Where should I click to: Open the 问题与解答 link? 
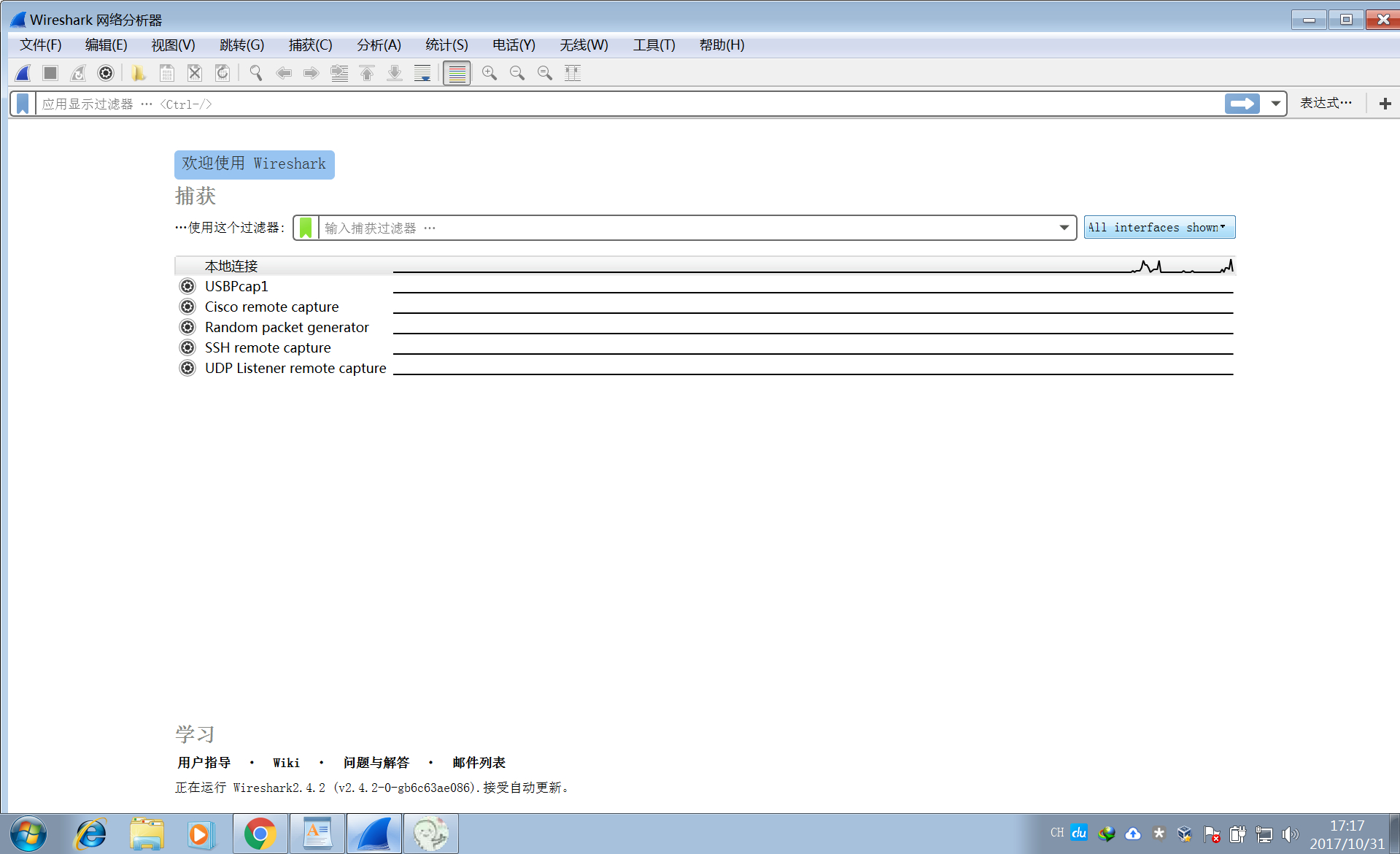coord(376,763)
